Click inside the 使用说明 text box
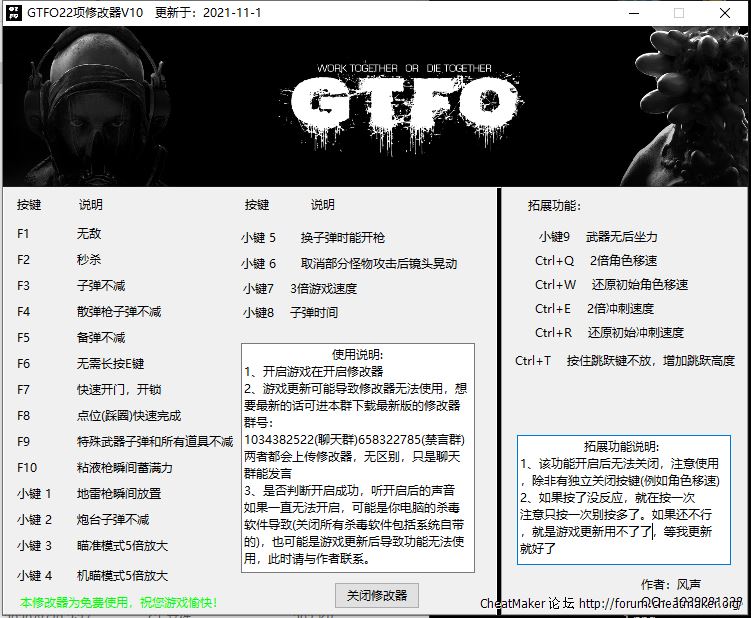The width and height of the screenshot is (751, 618). (x=358, y=458)
